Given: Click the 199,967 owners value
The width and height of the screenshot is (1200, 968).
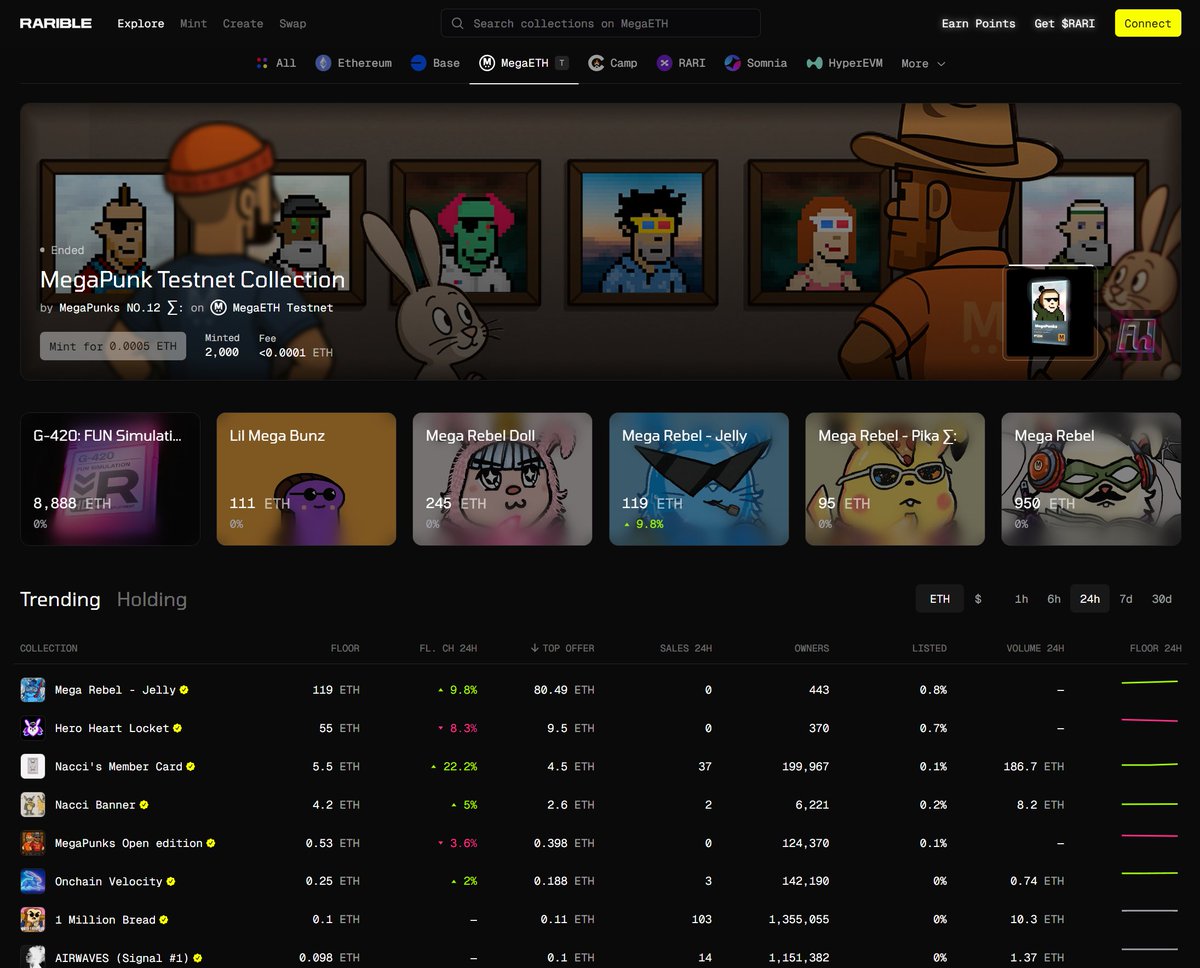Looking at the screenshot, I should pyautogui.click(x=805, y=767).
